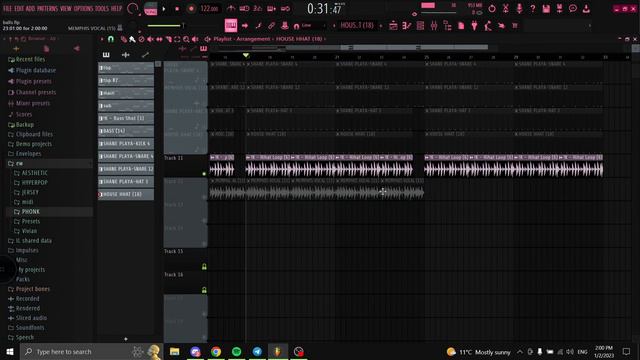
Task: Click the play button in transport
Action: (x=164, y=9)
